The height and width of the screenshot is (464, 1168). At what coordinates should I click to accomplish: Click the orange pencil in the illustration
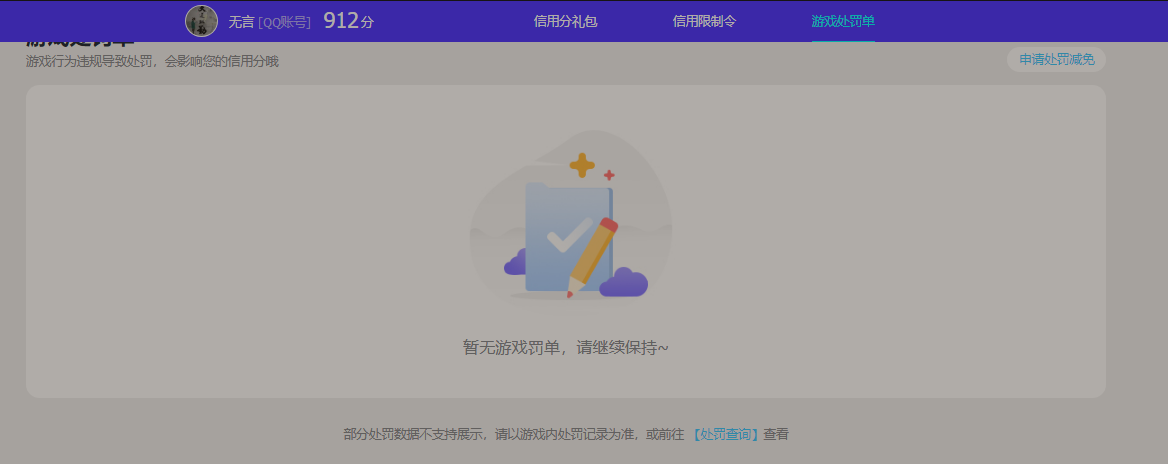(592, 257)
